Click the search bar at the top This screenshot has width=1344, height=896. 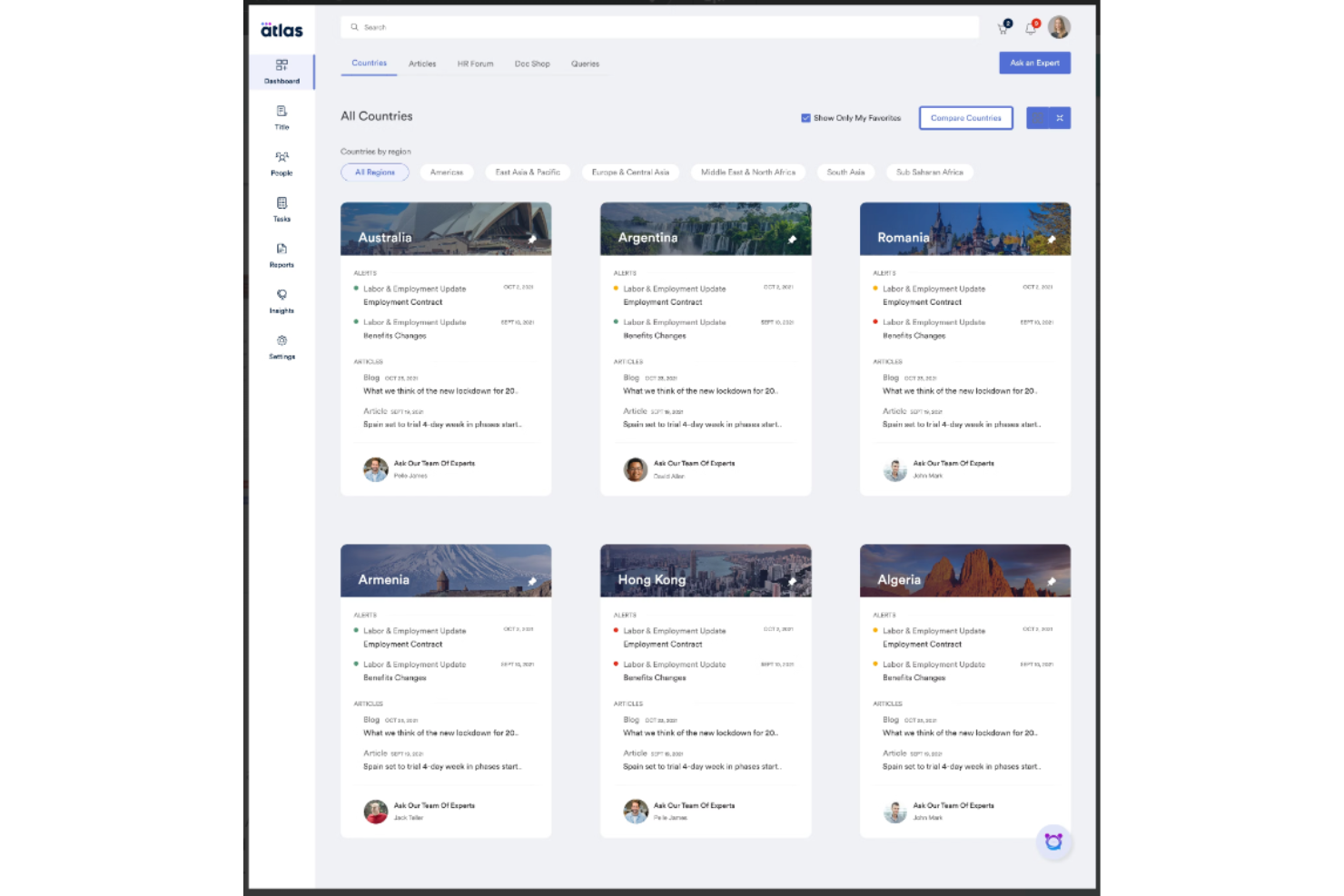click(x=636, y=27)
